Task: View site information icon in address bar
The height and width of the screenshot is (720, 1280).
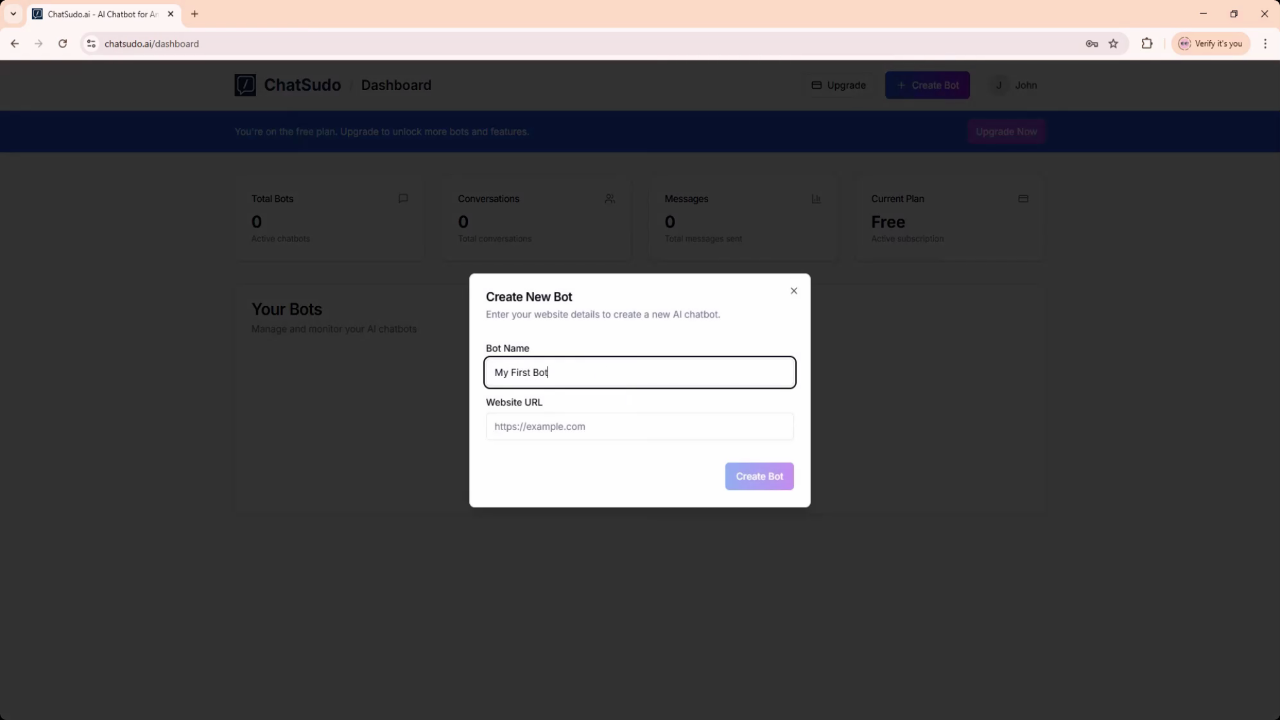Action: coord(91,43)
